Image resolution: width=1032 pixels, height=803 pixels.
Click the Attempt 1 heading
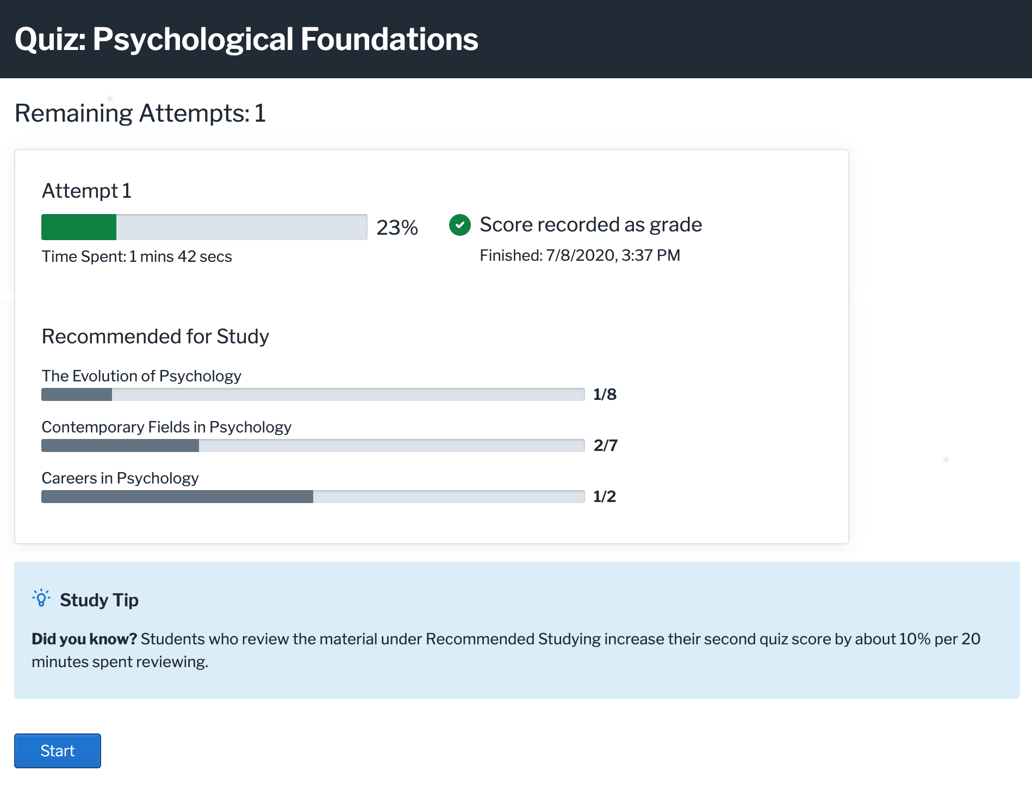coord(86,191)
